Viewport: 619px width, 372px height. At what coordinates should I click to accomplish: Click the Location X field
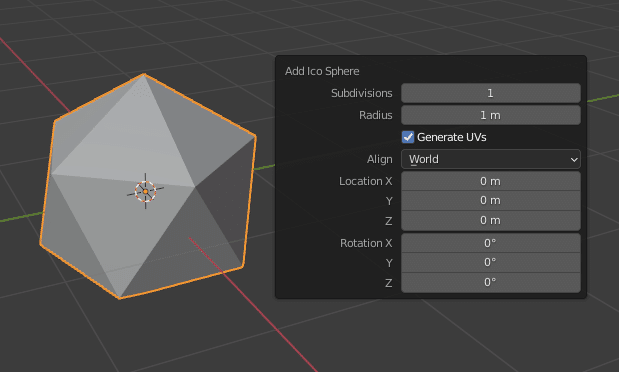491,181
